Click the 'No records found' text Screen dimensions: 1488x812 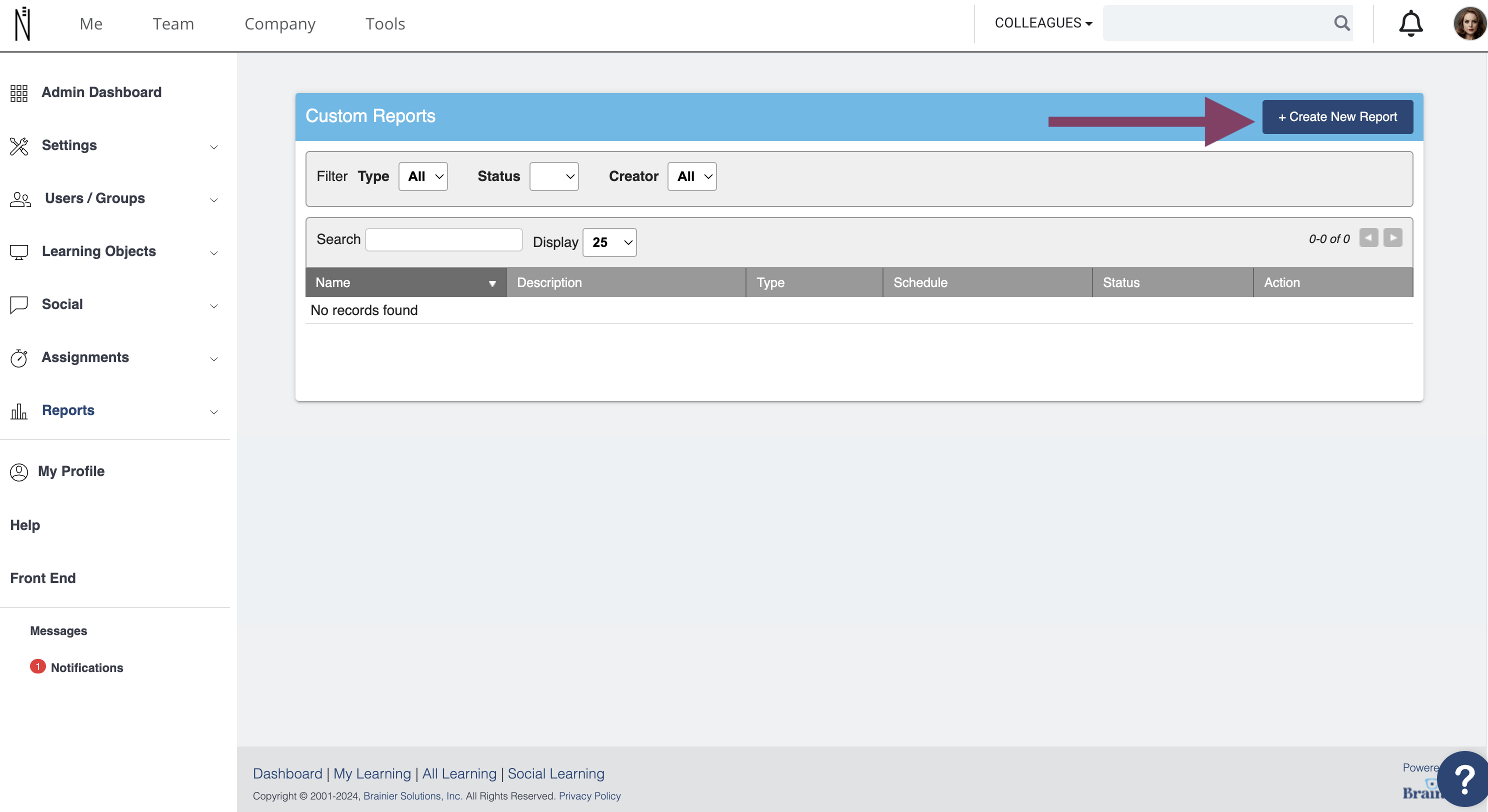click(x=364, y=310)
